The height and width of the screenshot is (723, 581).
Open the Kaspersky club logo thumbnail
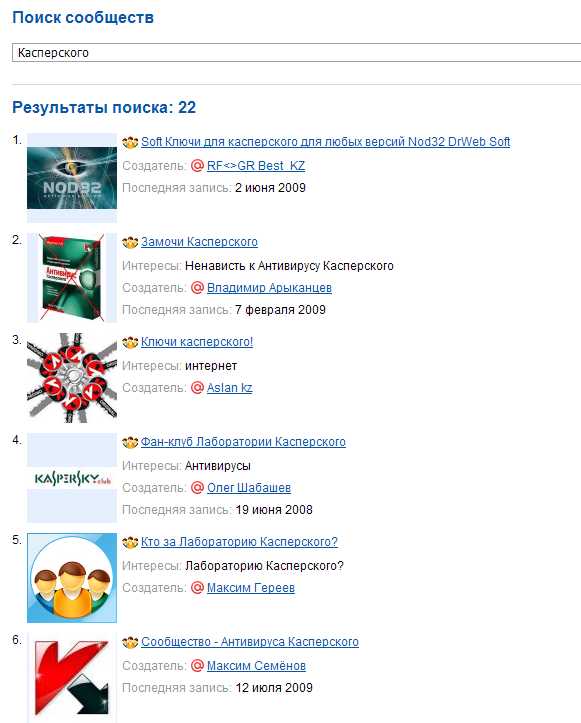coord(72,478)
